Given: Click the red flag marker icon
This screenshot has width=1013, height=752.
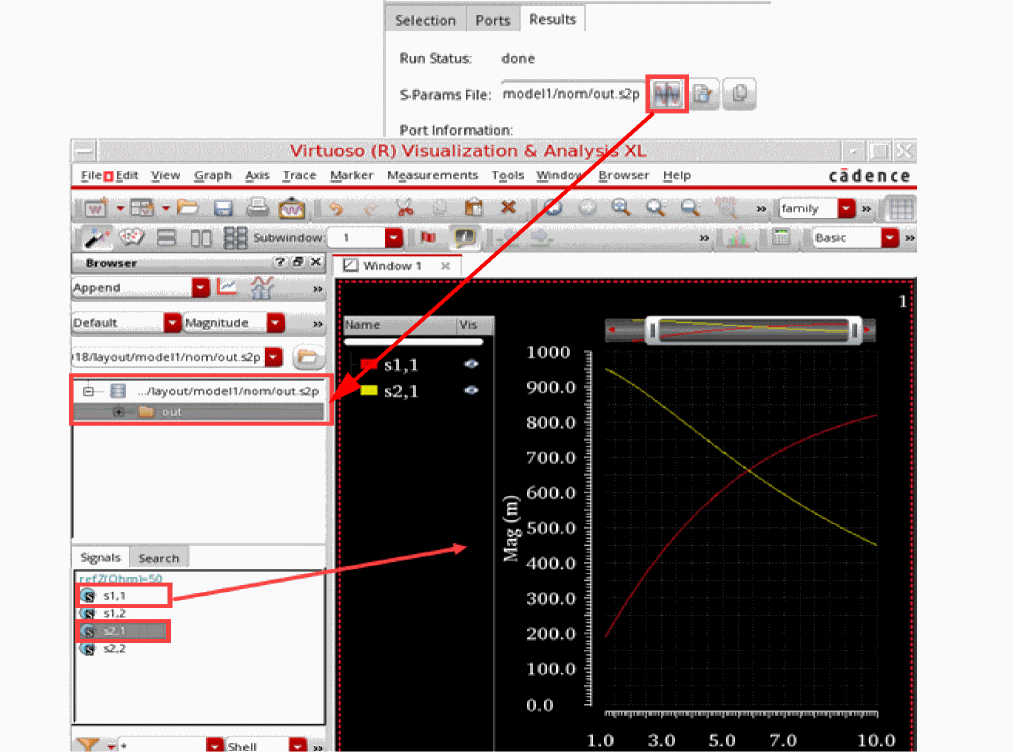Looking at the screenshot, I should click(x=428, y=238).
